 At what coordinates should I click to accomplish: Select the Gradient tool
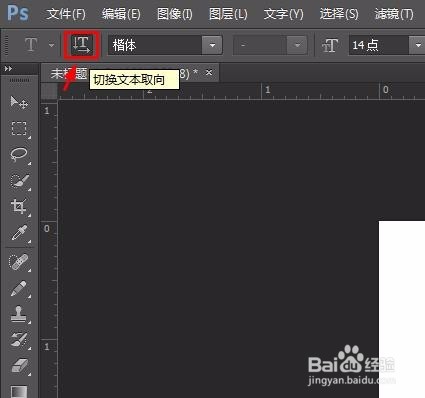click(x=19, y=392)
